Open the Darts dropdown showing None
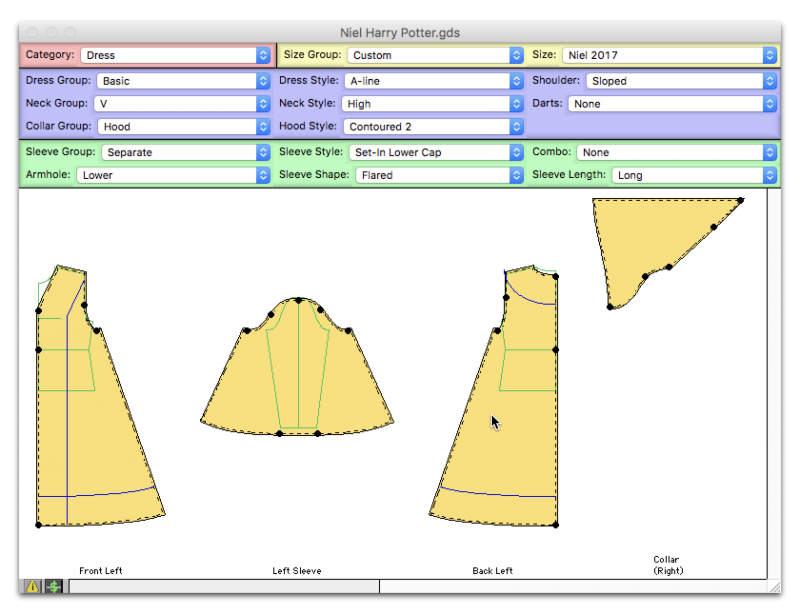This screenshot has width=800, height=615. [x=672, y=104]
